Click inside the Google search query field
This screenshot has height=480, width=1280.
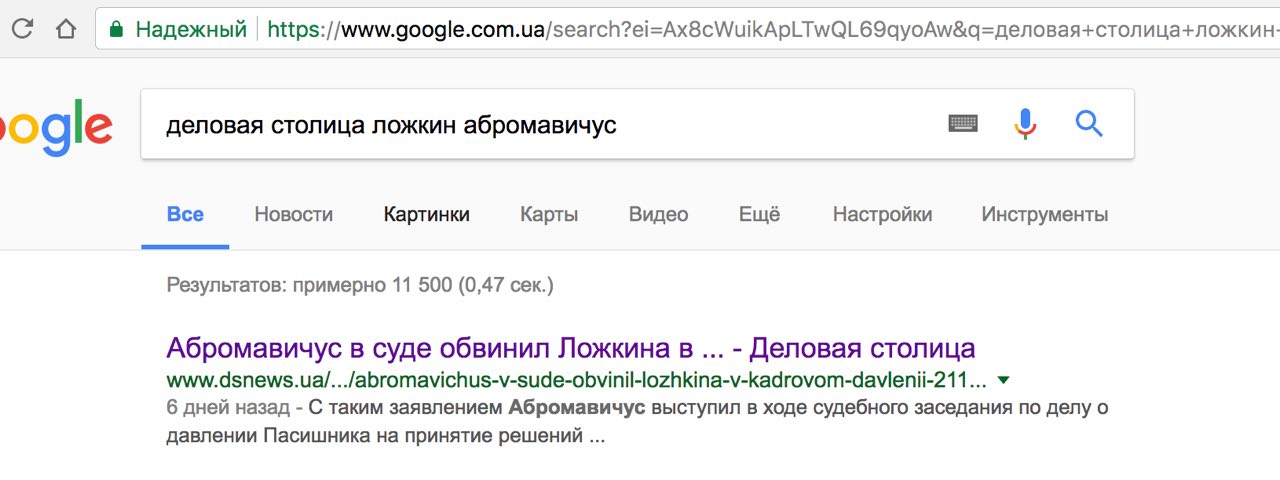click(x=540, y=125)
